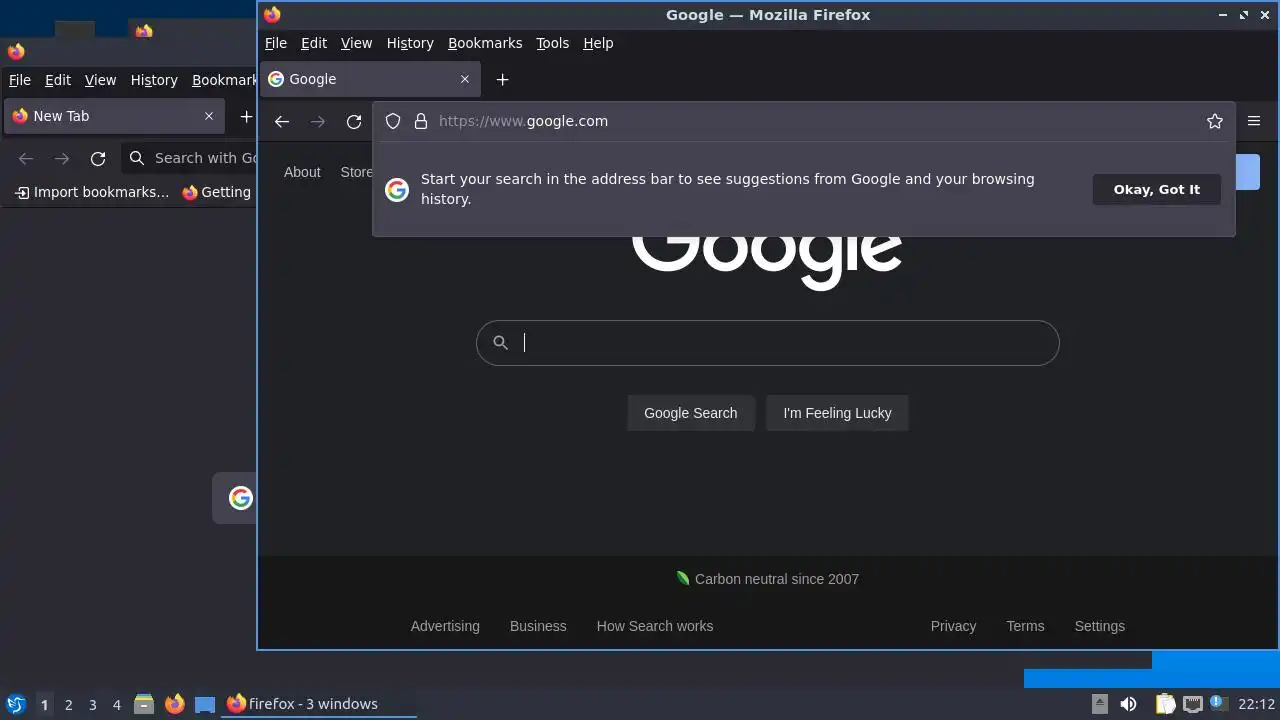The height and width of the screenshot is (720, 1280).
Task: Open History menu in background Firefox window
Action: click(x=154, y=80)
